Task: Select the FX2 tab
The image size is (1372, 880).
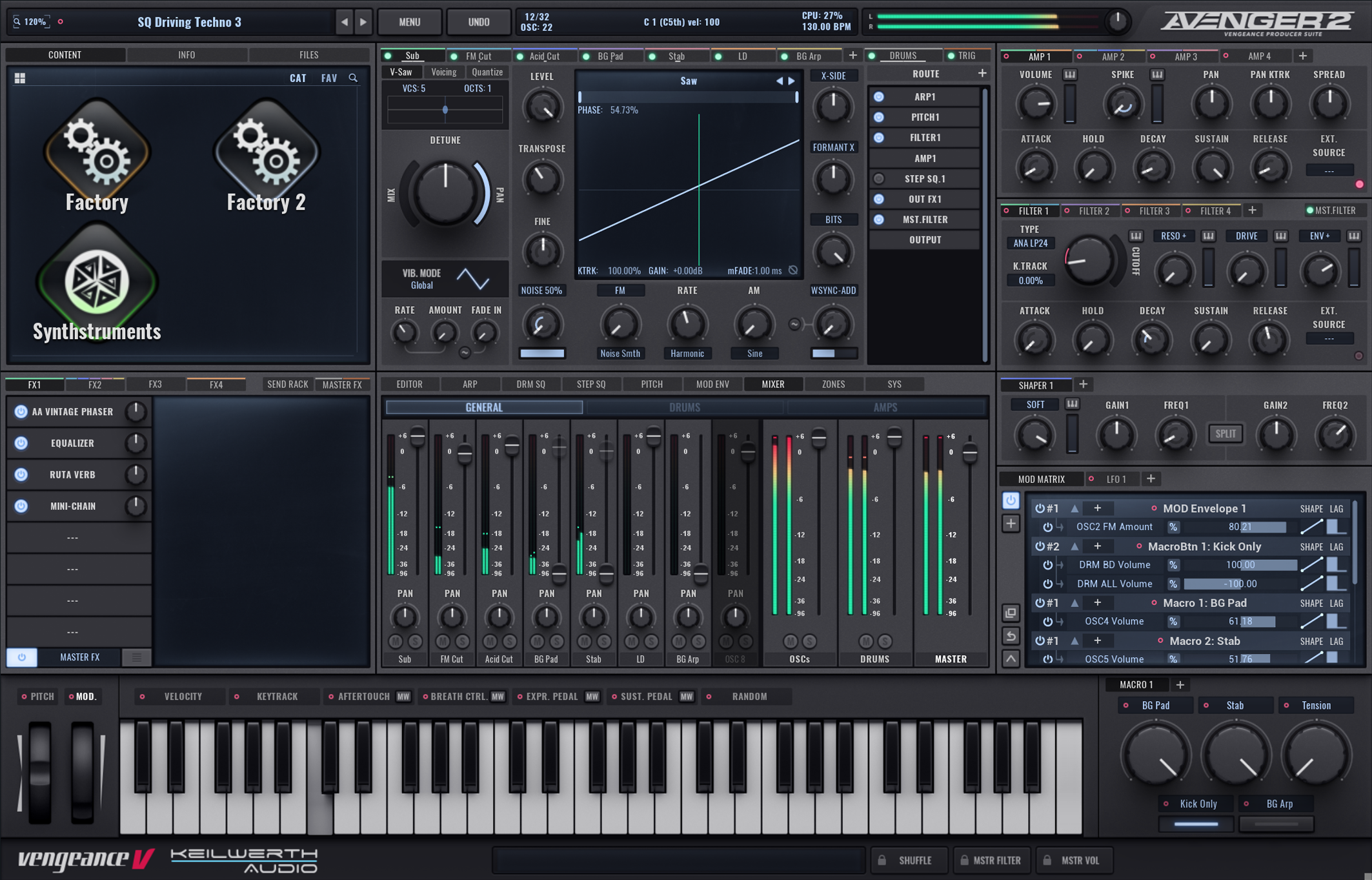Action: [95, 385]
